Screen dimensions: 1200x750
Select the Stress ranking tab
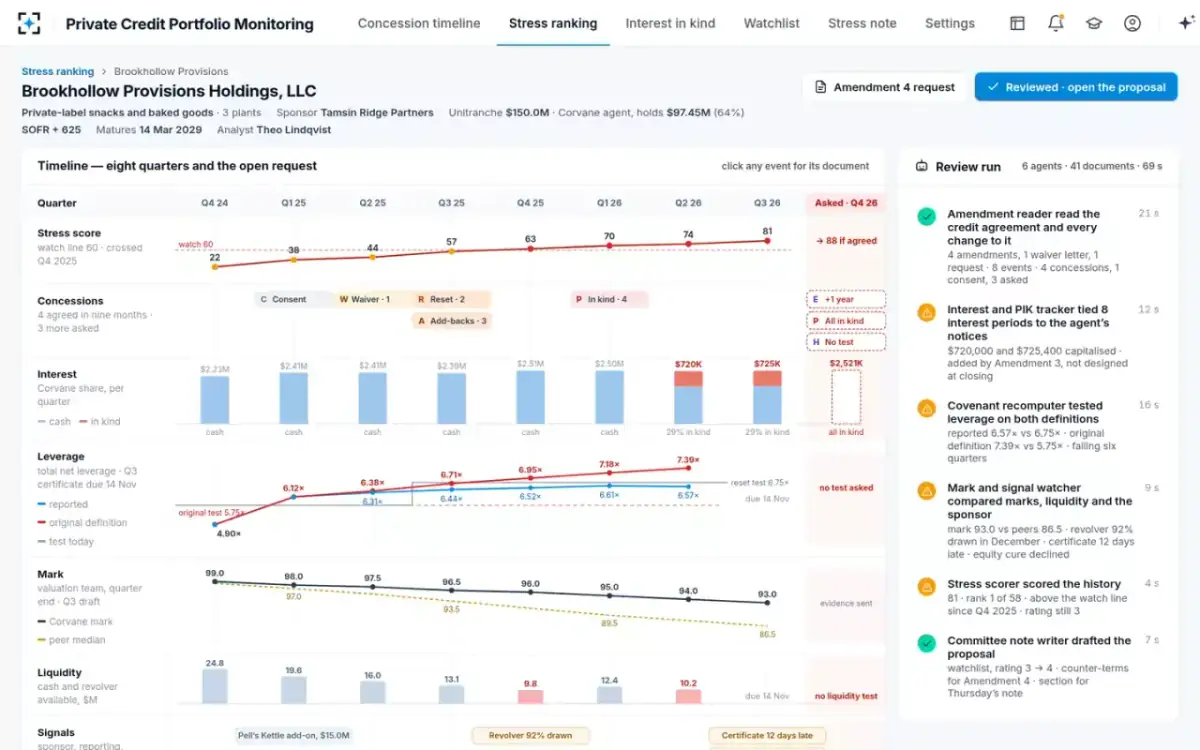tap(553, 23)
